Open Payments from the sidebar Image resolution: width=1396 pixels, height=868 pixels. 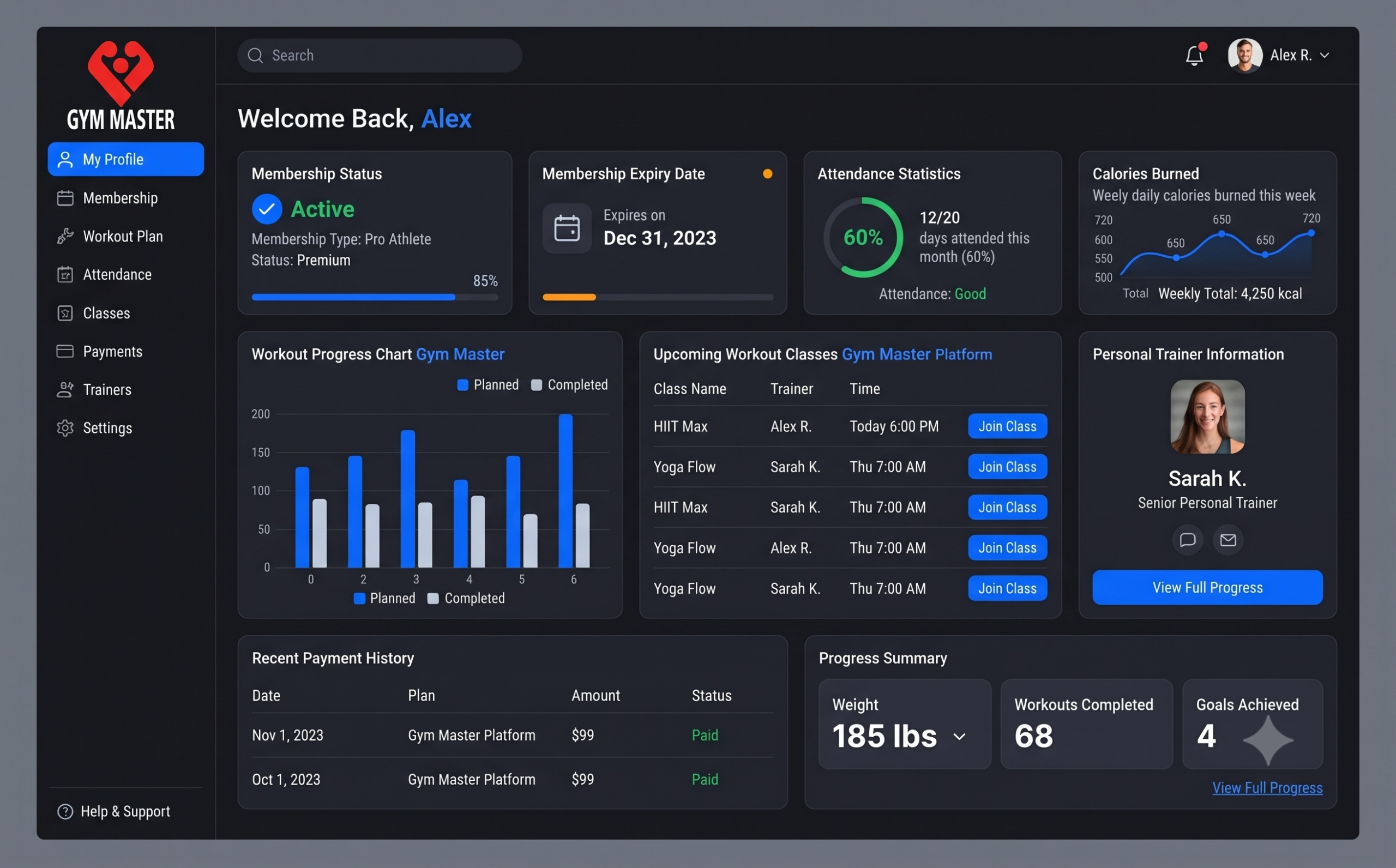126,351
